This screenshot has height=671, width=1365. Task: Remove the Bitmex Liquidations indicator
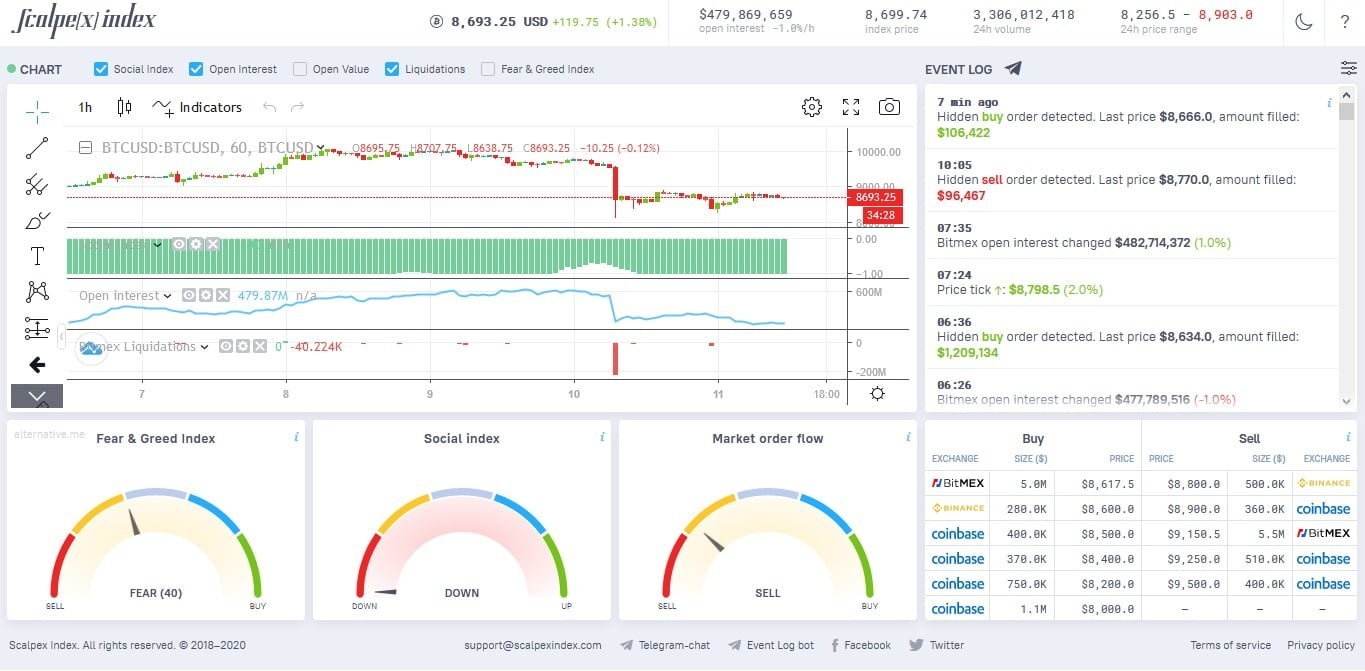(x=260, y=346)
